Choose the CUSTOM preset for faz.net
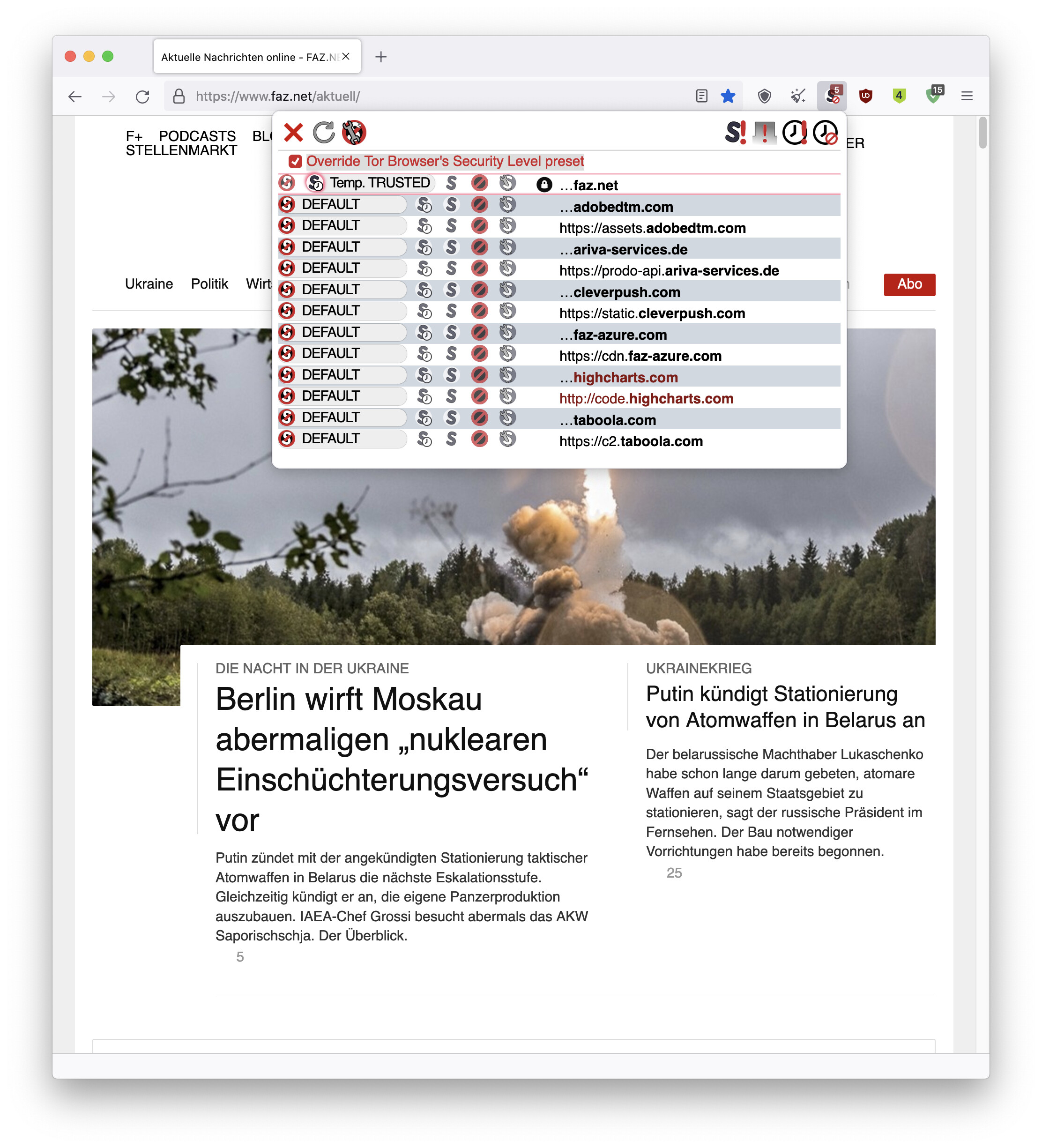 coord(507,183)
